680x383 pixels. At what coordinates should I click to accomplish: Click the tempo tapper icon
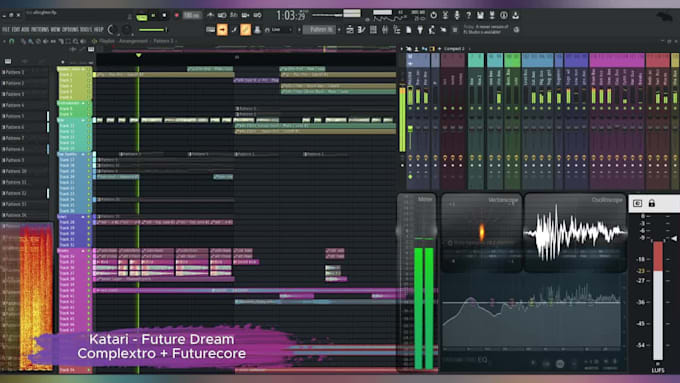click(432, 29)
